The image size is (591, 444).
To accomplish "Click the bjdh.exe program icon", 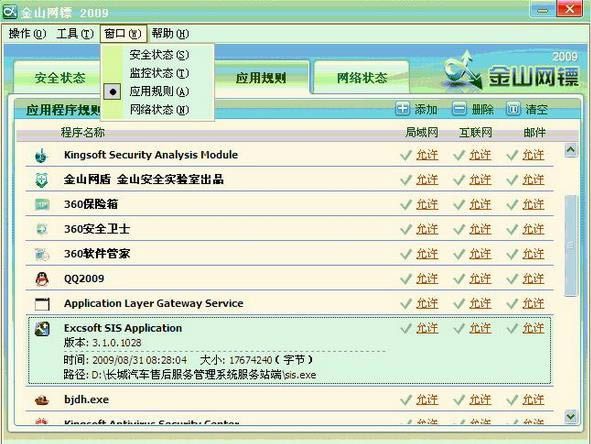I will click(41, 400).
